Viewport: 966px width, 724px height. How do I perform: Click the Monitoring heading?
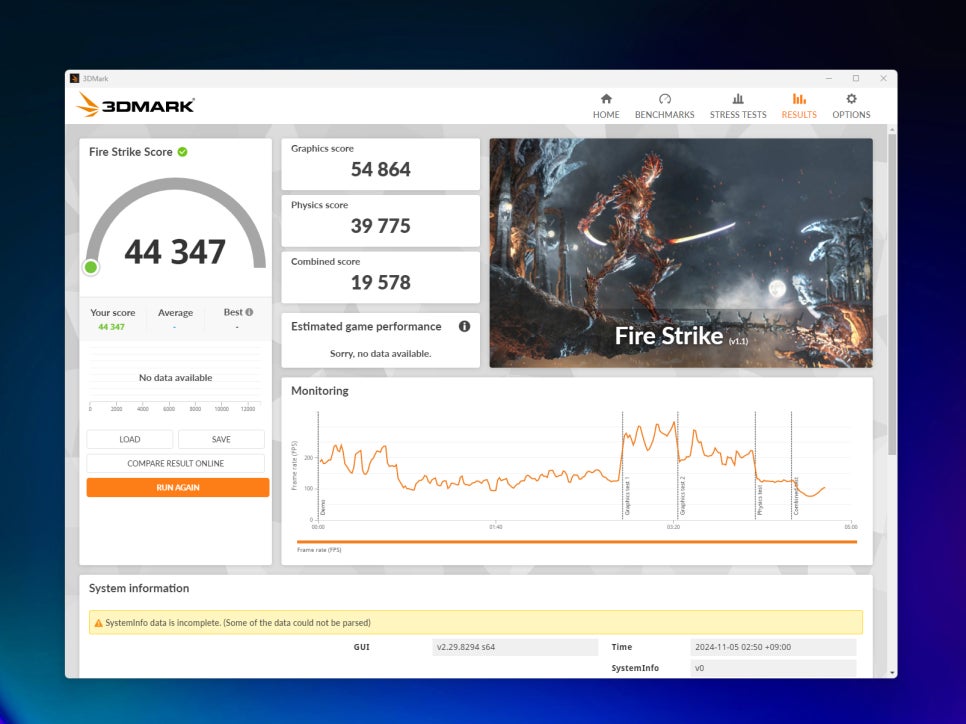tap(320, 391)
